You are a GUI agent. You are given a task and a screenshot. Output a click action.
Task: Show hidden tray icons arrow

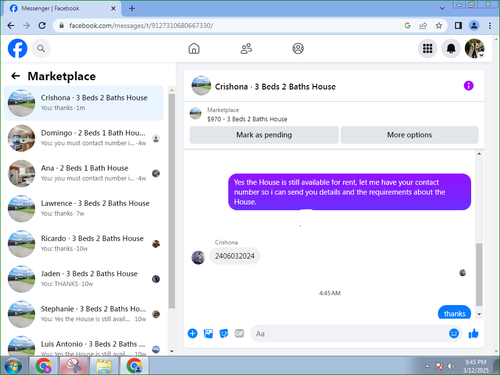tap(427, 366)
